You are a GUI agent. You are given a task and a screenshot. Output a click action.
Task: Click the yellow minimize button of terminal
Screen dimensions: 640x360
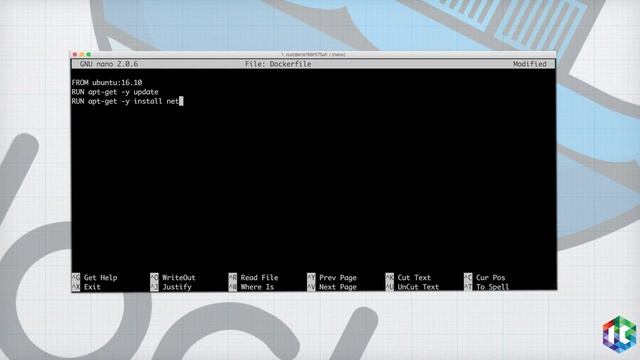coord(82,54)
